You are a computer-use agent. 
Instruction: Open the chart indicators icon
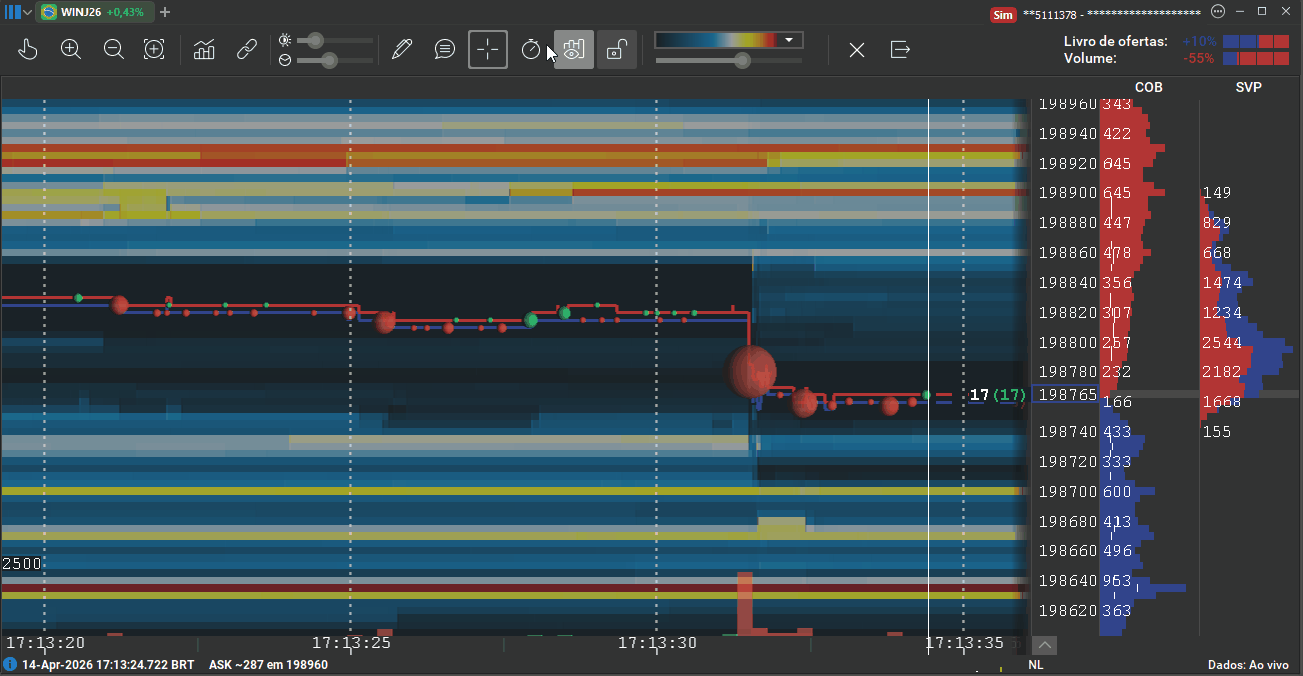click(204, 49)
